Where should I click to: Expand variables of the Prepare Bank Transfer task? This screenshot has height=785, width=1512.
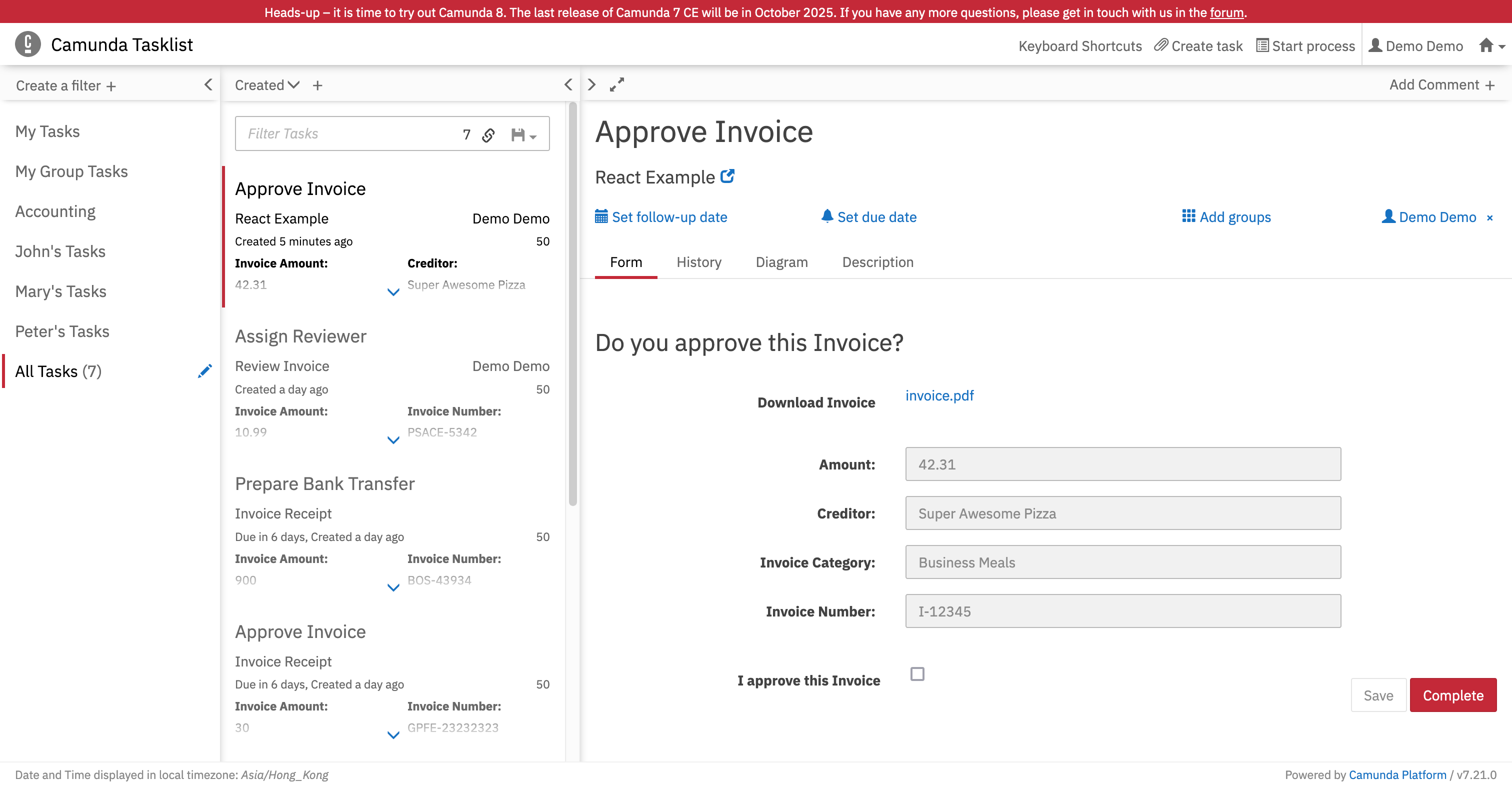(393, 587)
